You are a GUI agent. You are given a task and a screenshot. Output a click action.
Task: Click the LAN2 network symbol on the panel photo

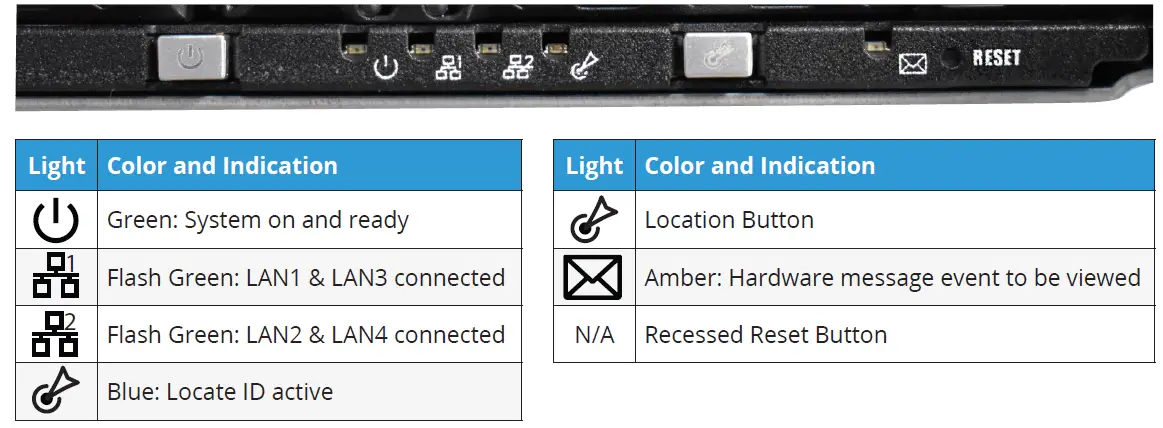pyautogui.click(x=518, y=67)
